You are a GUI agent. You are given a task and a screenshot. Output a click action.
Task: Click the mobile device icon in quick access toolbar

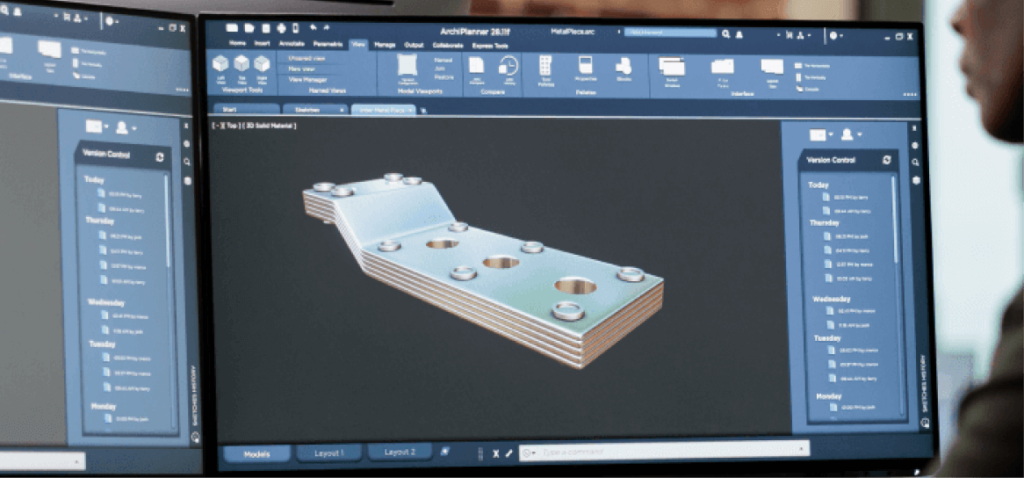295,27
